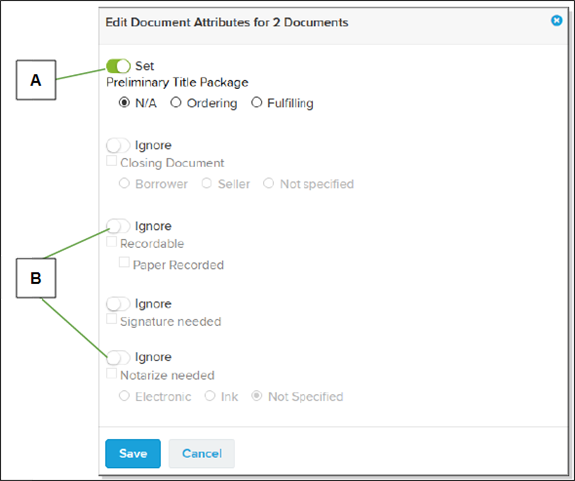This screenshot has height=481, width=575.
Task: Check the Closing Document checkbox
Action: pyautogui.click(x=111, y=161)
